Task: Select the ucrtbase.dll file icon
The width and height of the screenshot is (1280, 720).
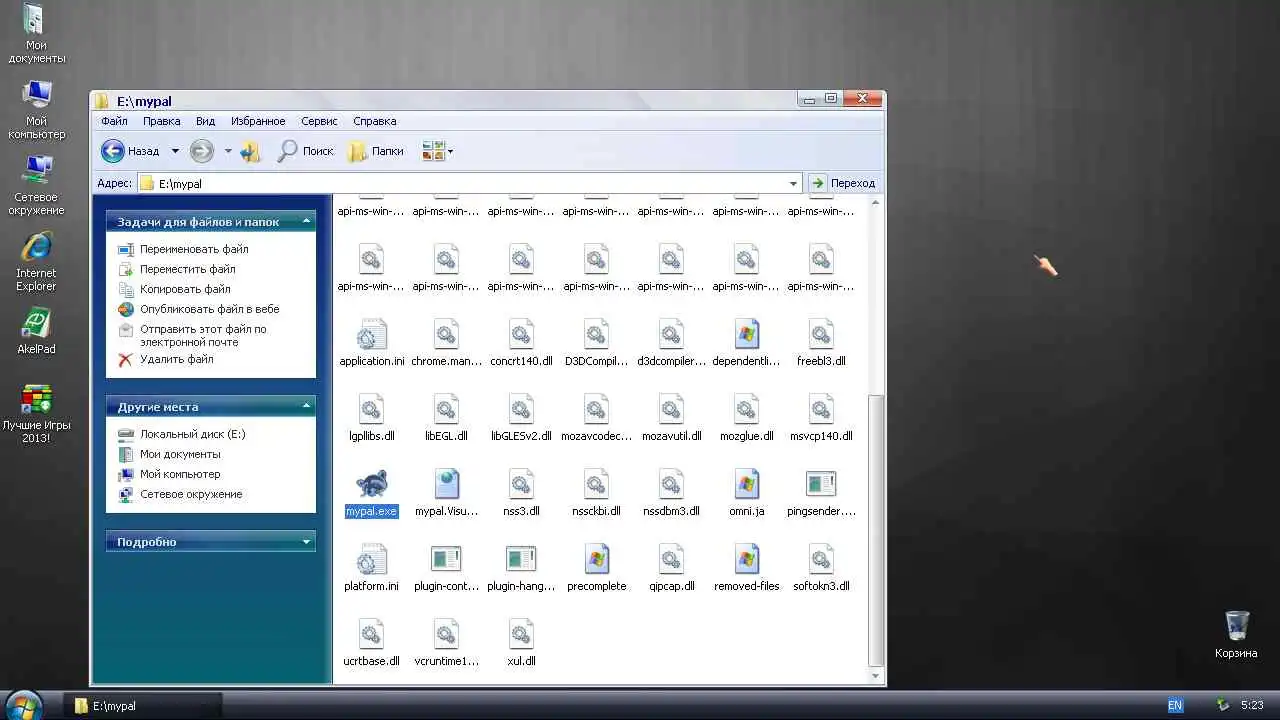Action: (x=371, y=634)
